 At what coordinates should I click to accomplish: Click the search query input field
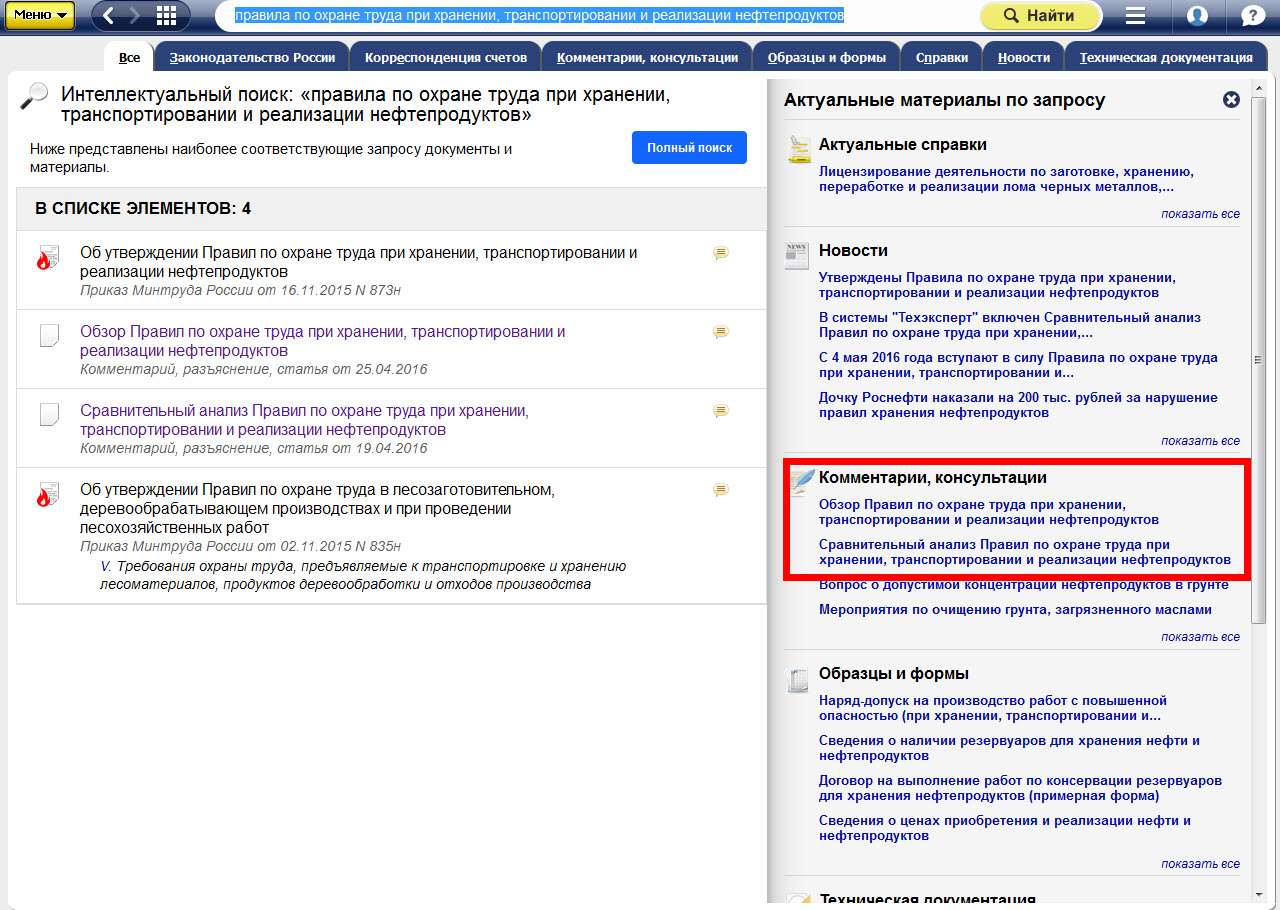tap(600, 16)
